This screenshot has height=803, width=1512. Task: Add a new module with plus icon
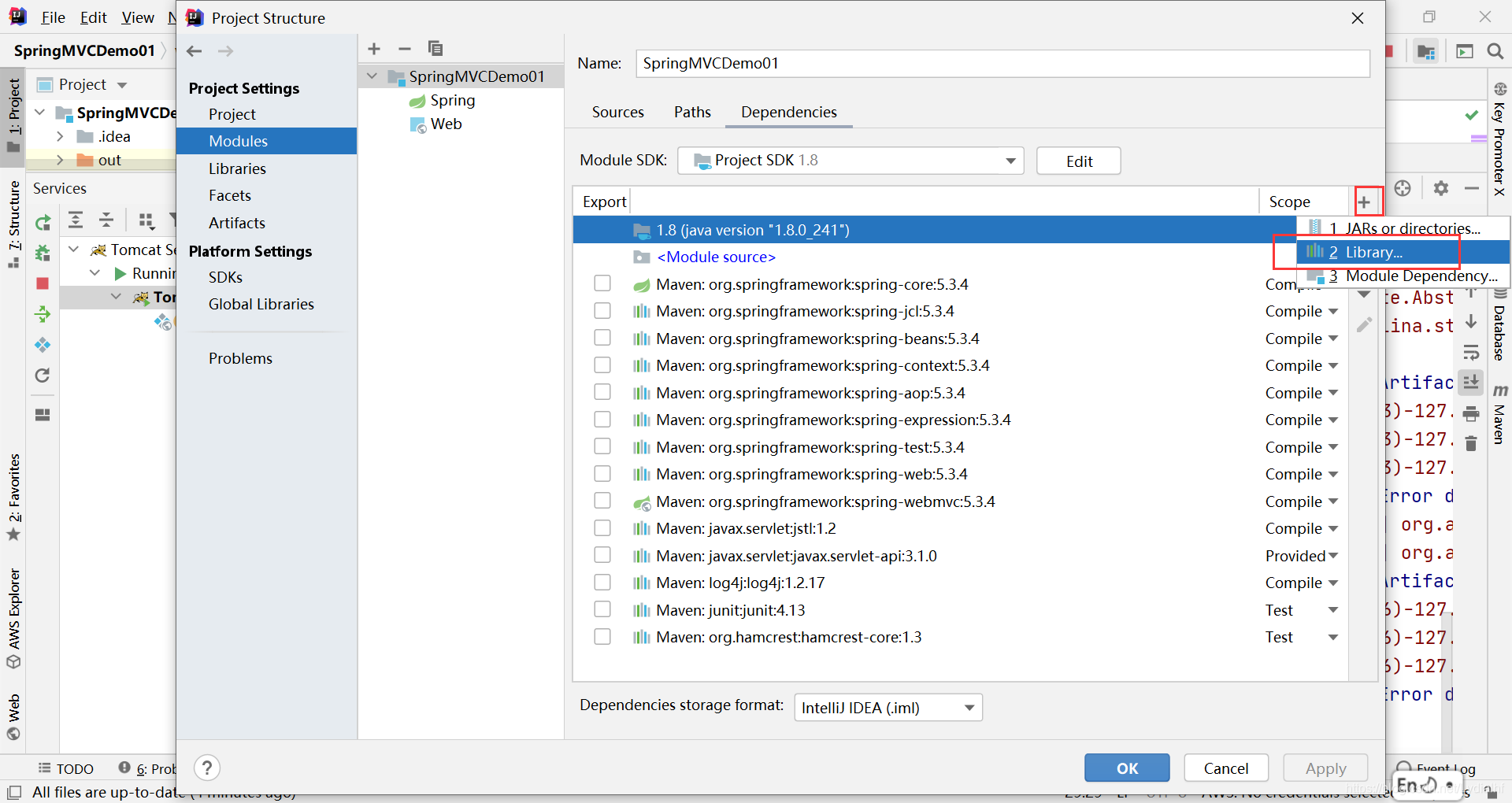[x=374, y=49]
